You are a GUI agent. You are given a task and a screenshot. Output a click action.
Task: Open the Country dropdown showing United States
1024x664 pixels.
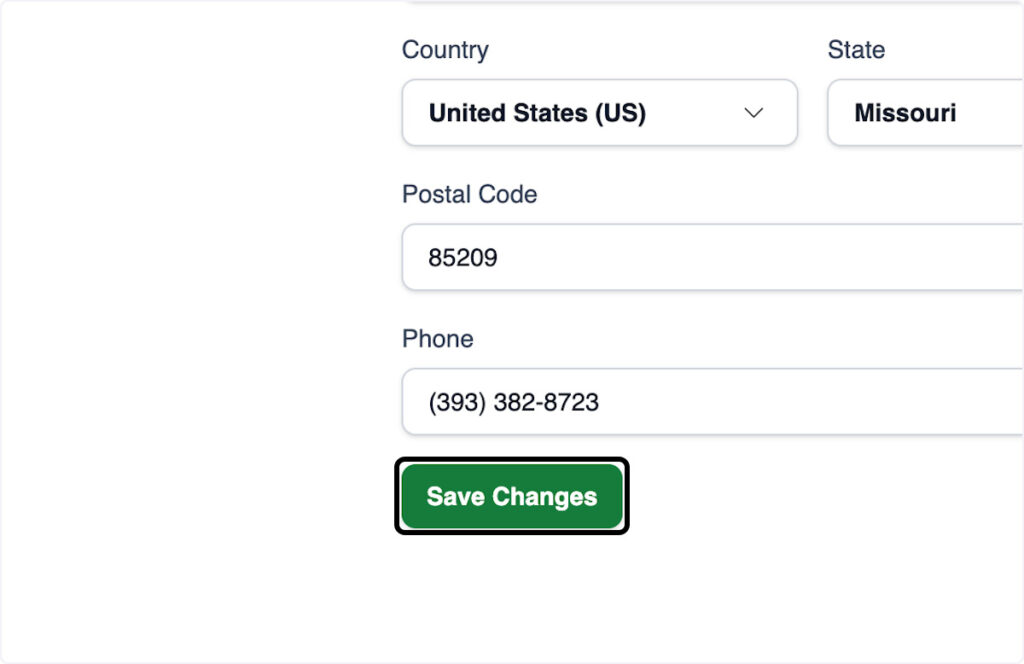pyautogui.click(x=599, y=113)
